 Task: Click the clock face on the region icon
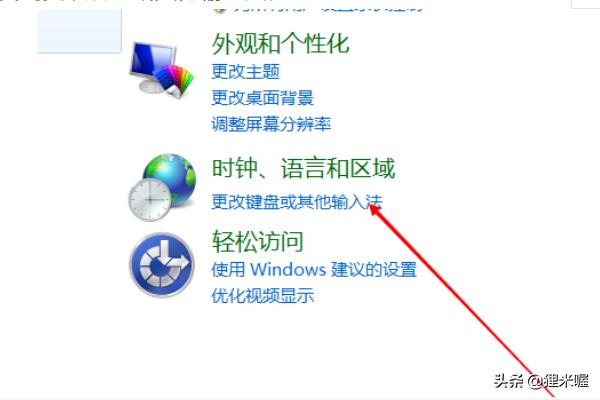tap(150, 199)
